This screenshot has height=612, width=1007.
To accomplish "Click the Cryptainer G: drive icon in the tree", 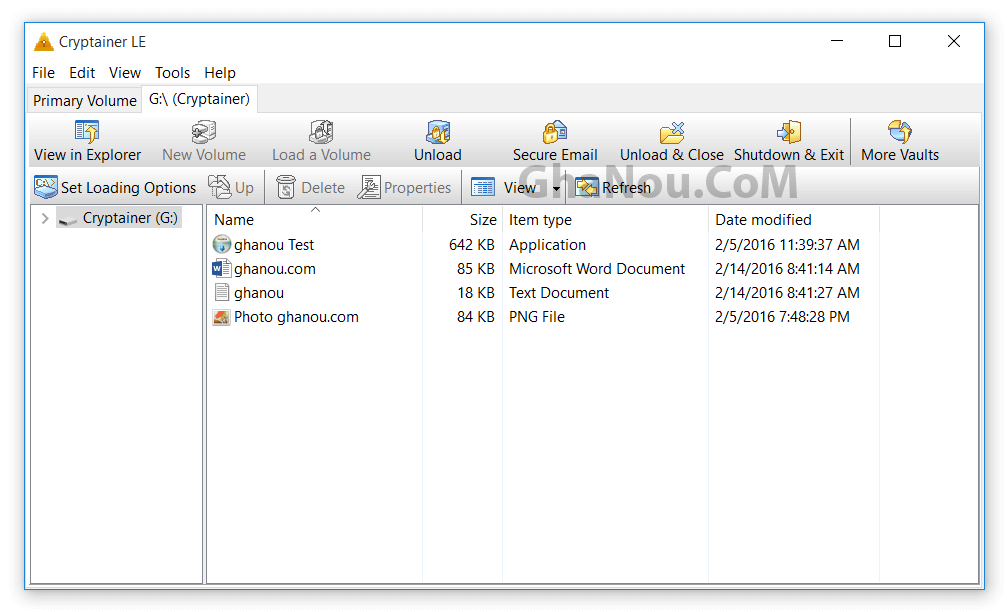I will pos(67,220).
